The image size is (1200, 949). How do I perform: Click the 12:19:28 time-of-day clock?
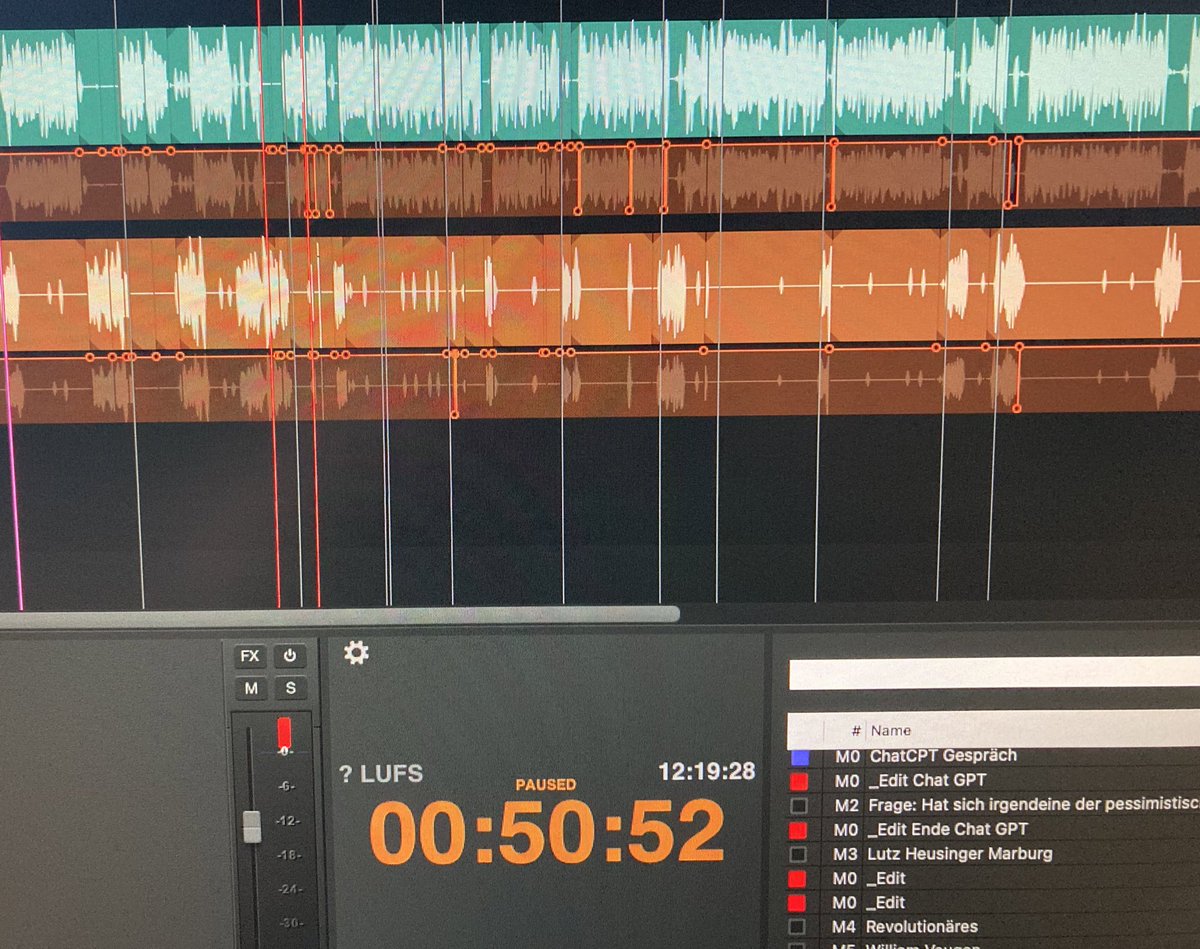tap(706, 771)
